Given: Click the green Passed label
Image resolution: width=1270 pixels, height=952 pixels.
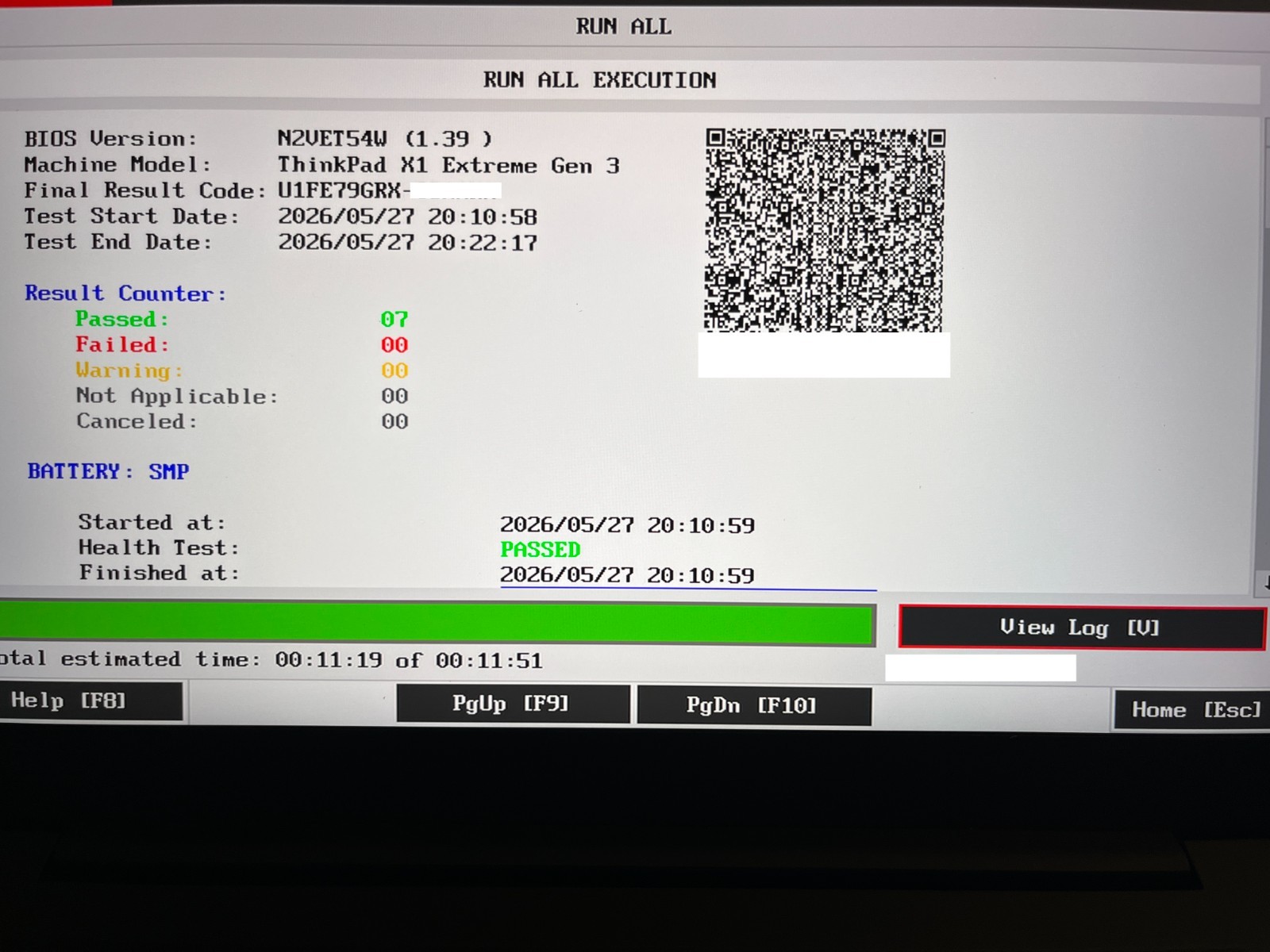Looking at the screenshot, I should [122, 320].
